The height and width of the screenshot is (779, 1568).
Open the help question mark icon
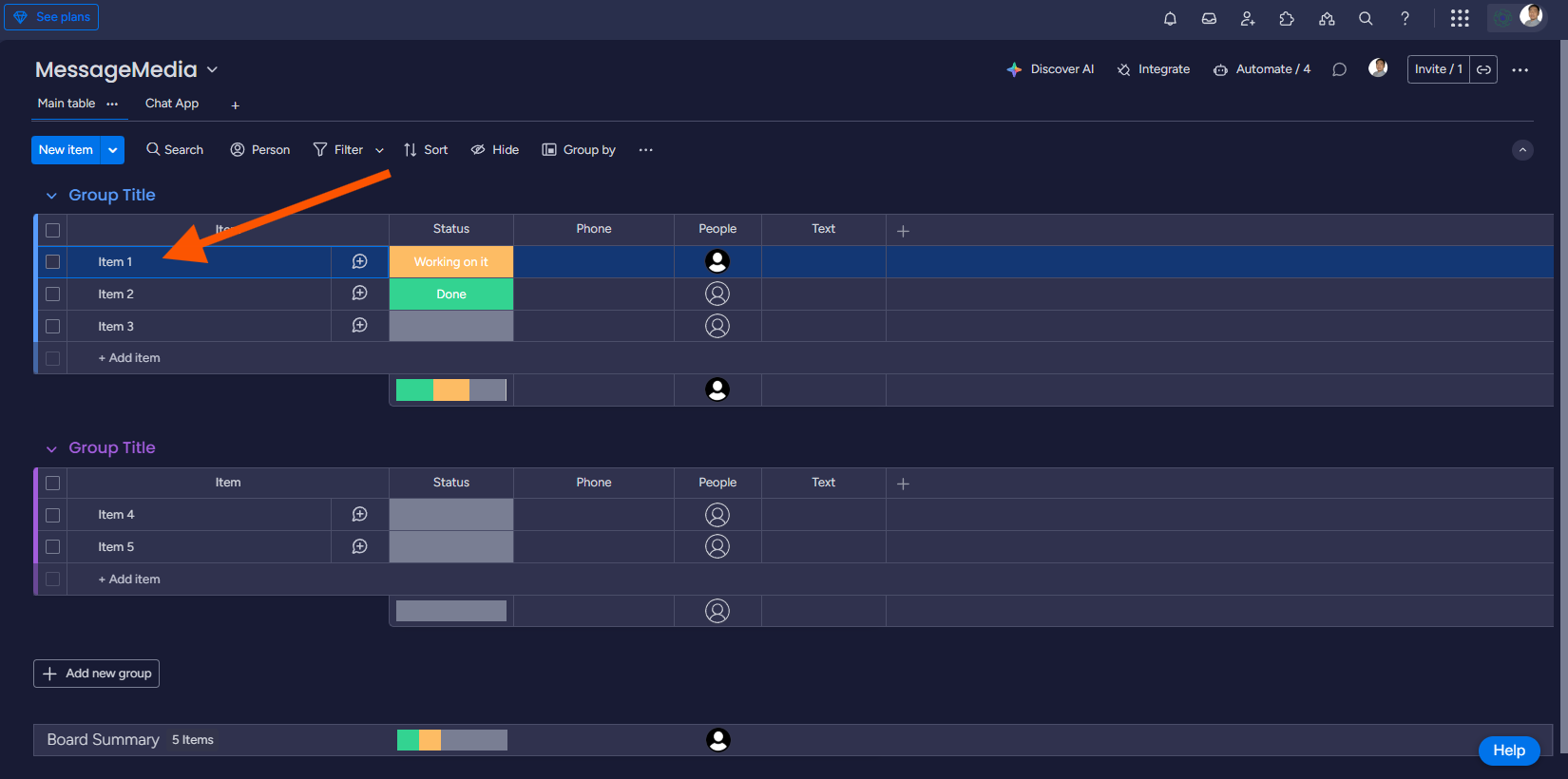(x=1405, y=18)
